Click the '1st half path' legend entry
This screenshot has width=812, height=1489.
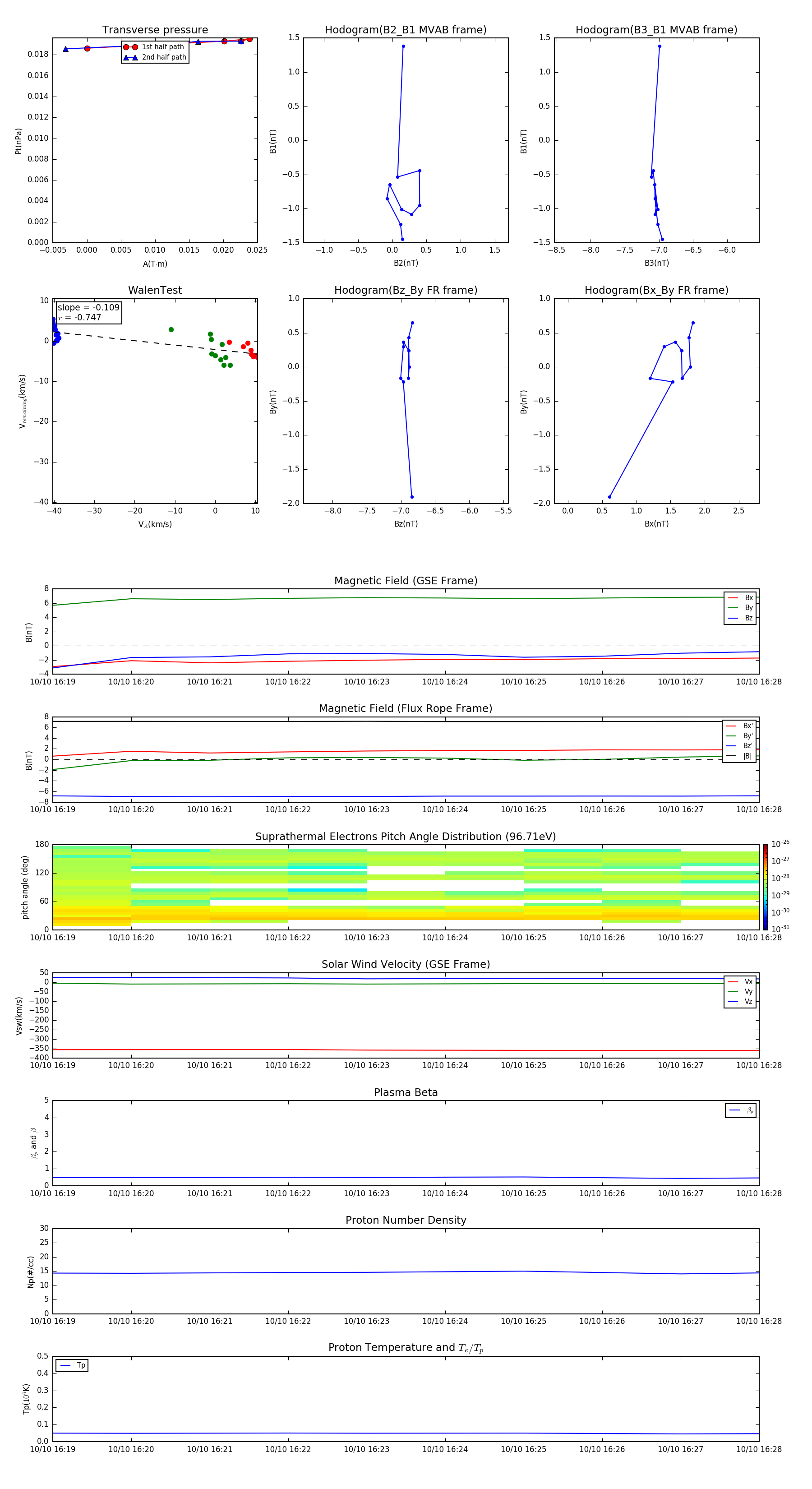coord(154,47)
